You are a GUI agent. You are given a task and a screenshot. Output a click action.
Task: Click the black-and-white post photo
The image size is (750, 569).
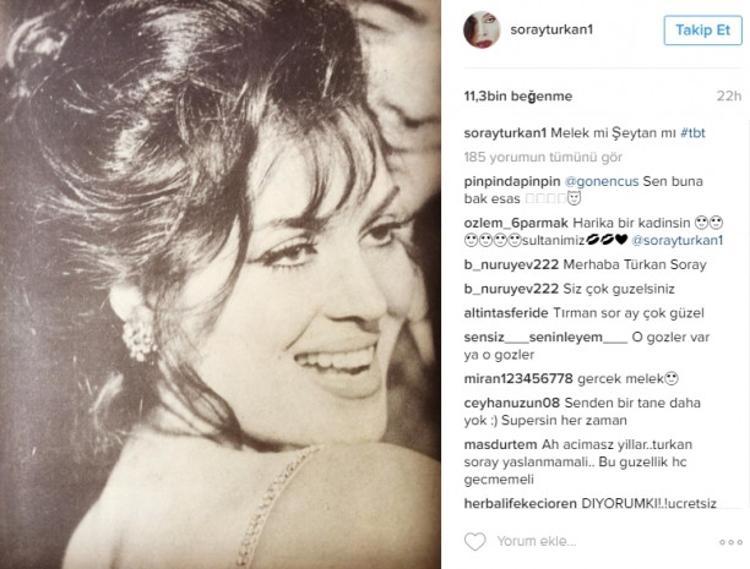220,284
